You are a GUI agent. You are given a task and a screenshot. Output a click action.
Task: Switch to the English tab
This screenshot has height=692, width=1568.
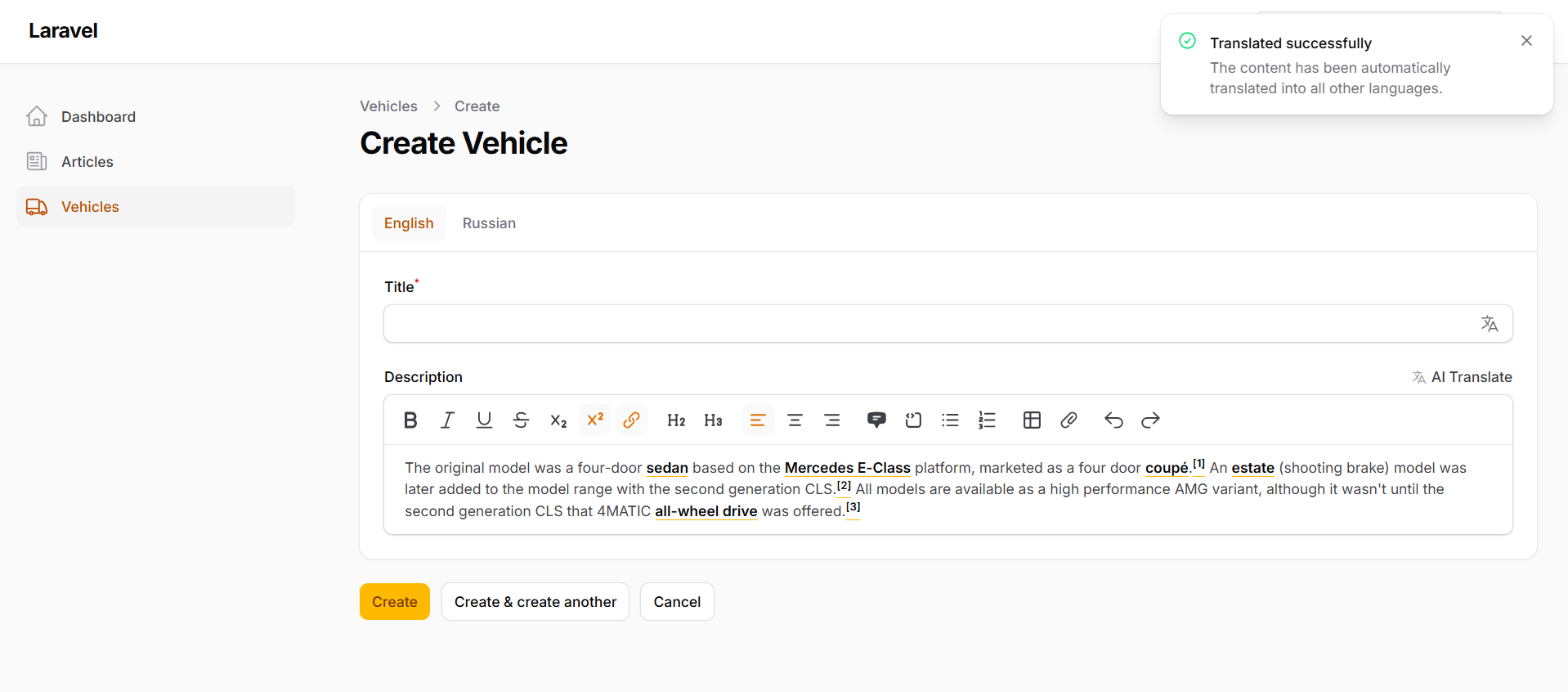tap(409, 223)
